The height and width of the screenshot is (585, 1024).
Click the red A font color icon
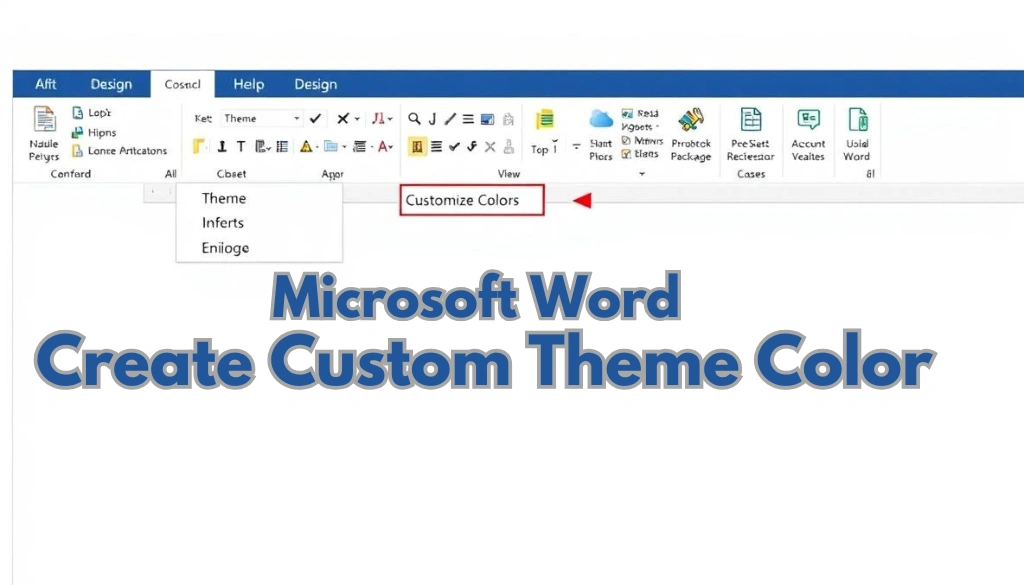(x=383, y=146)
